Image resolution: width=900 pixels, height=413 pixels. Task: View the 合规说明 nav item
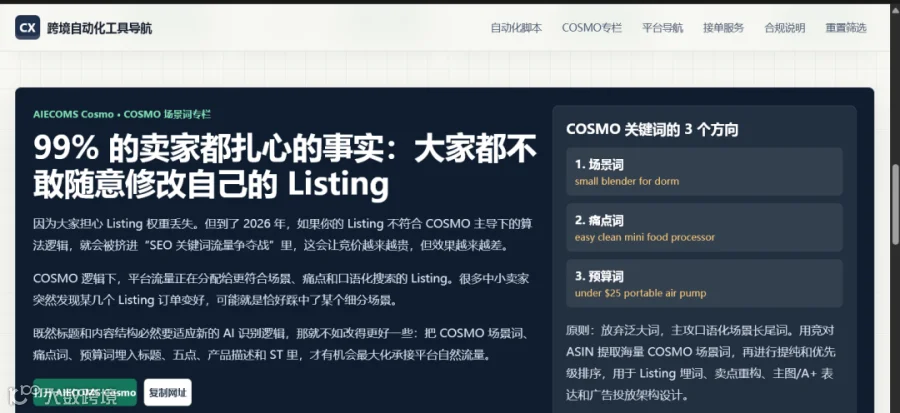click(x=785, y=28)
